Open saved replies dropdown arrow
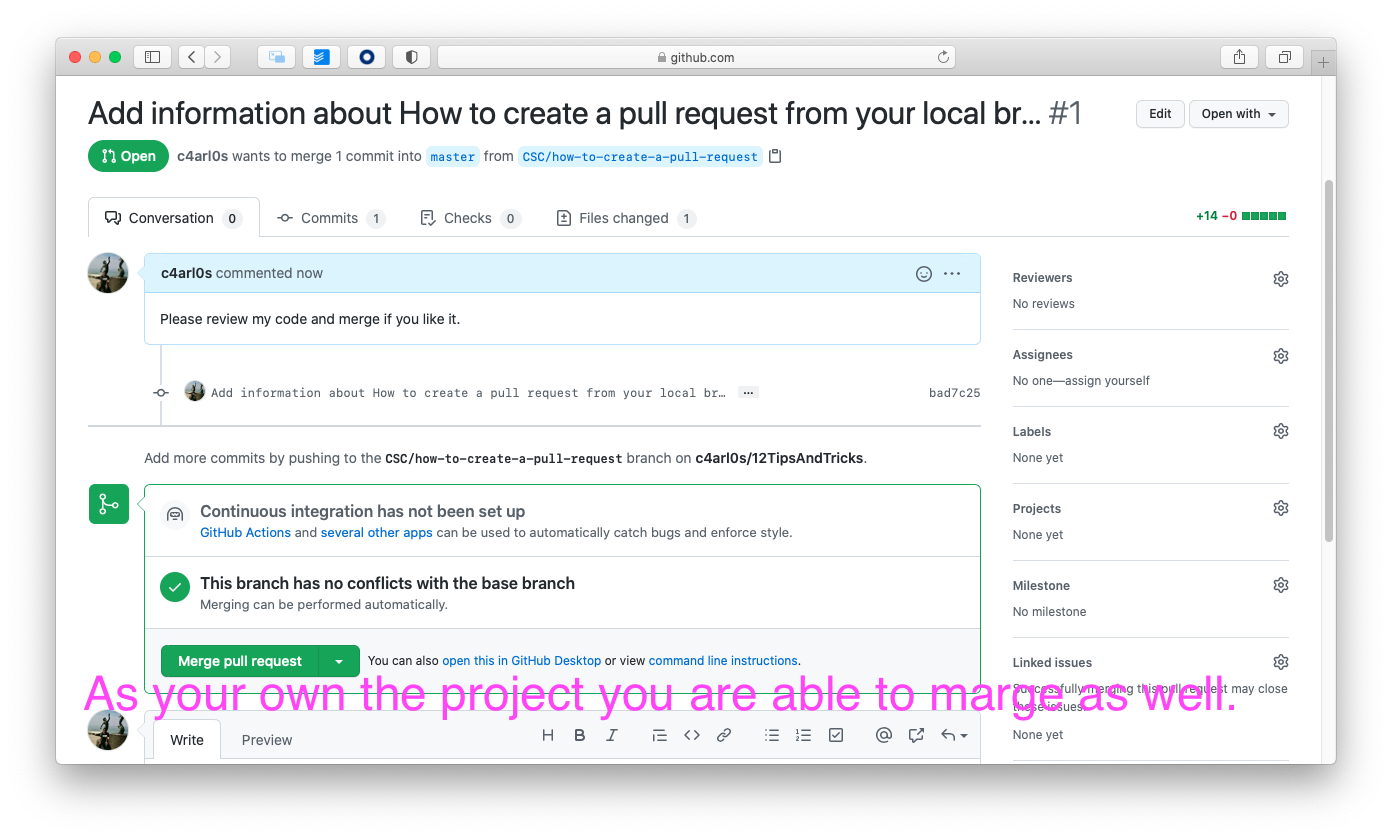The width and height of the screenshot is (1392, 838). click(955, 735)
